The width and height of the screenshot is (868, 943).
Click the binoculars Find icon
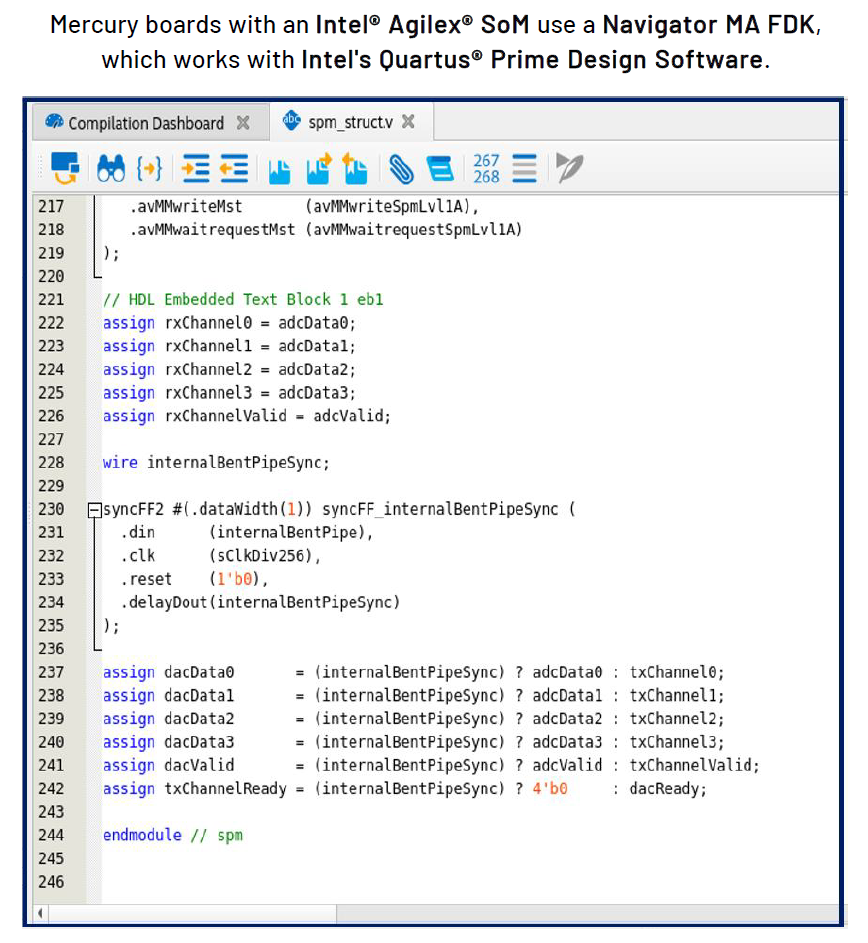110,168
